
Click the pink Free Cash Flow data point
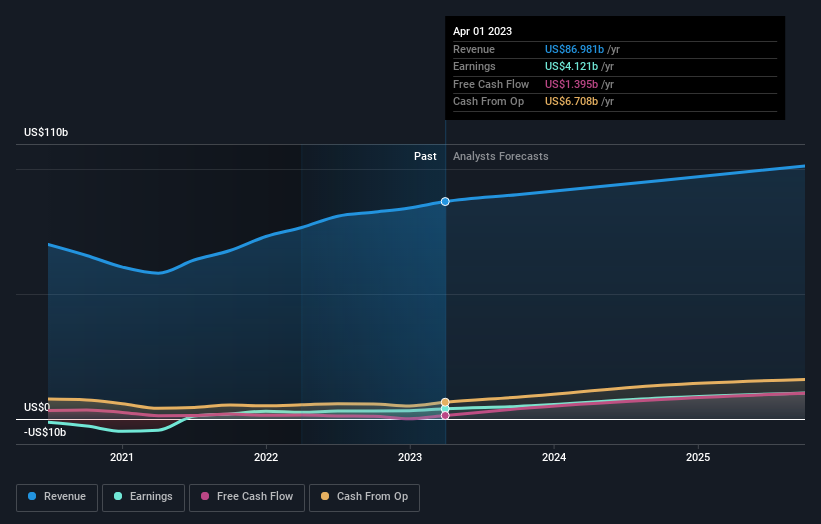pos(445,416)
